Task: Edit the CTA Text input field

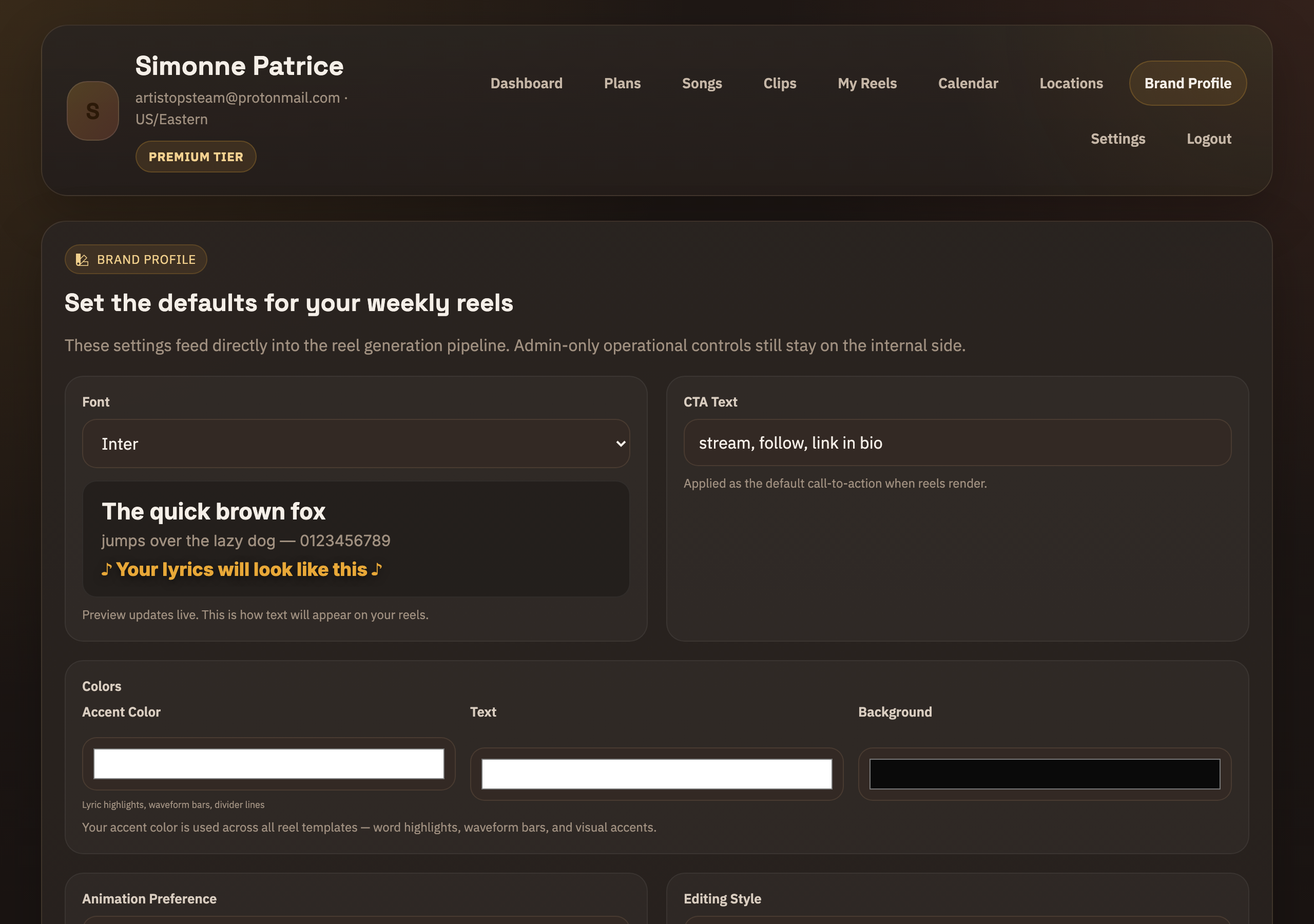Action: click(x=957, y=443)
